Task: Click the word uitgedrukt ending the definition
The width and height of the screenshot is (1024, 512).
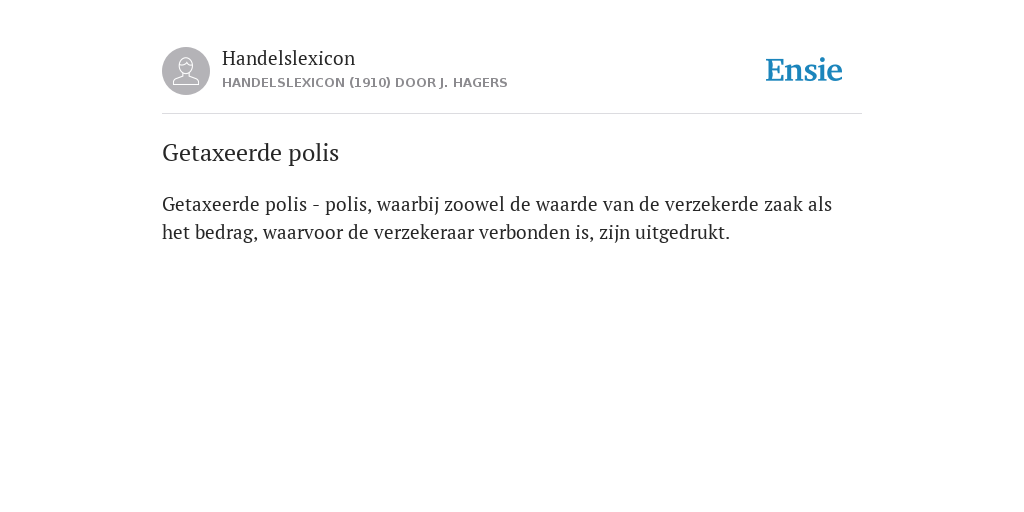Action: (x=682, y=232)
